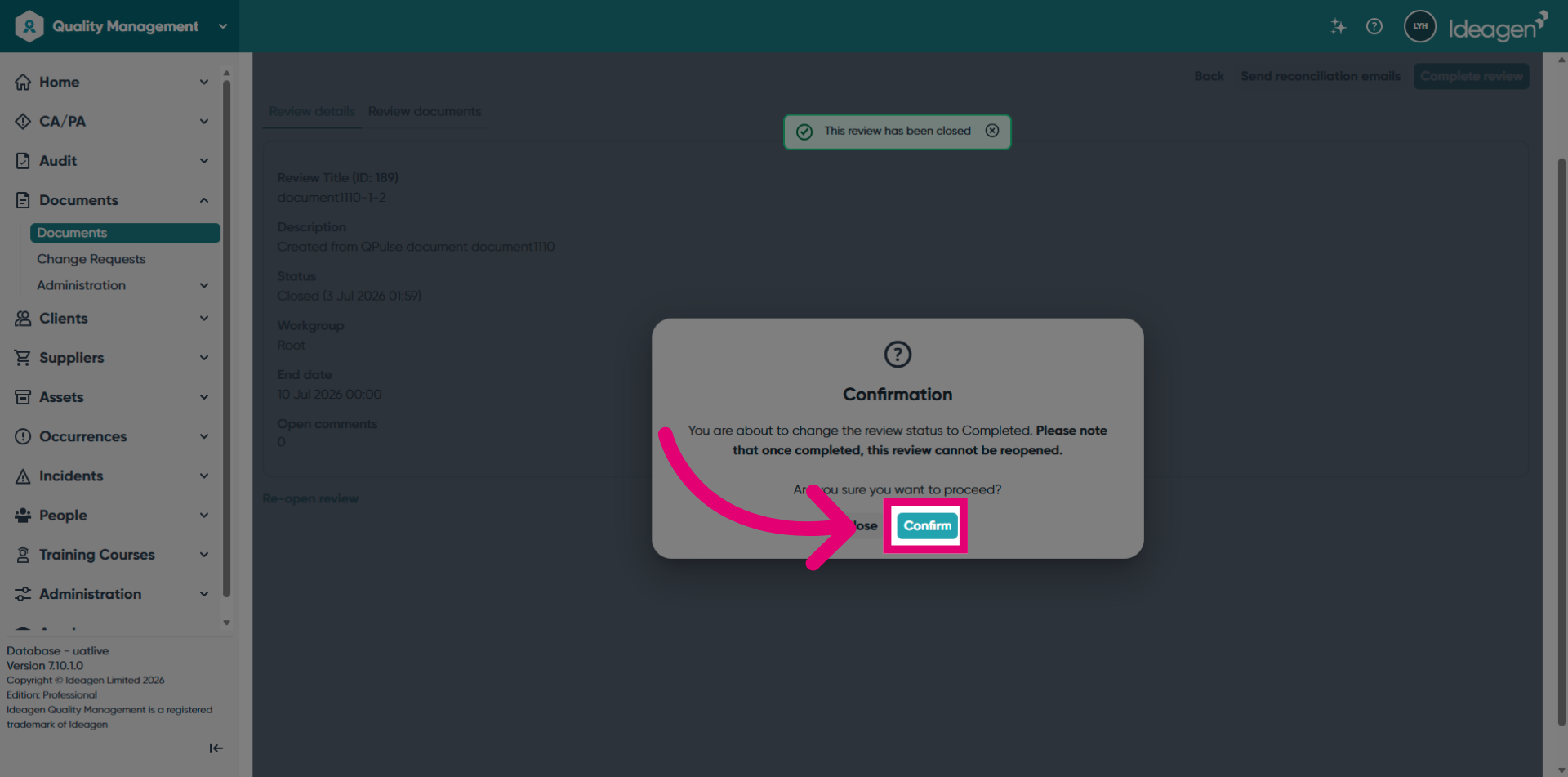Click the AI sparkle icon in header

pyautogui.click(x=1338, y=26)
